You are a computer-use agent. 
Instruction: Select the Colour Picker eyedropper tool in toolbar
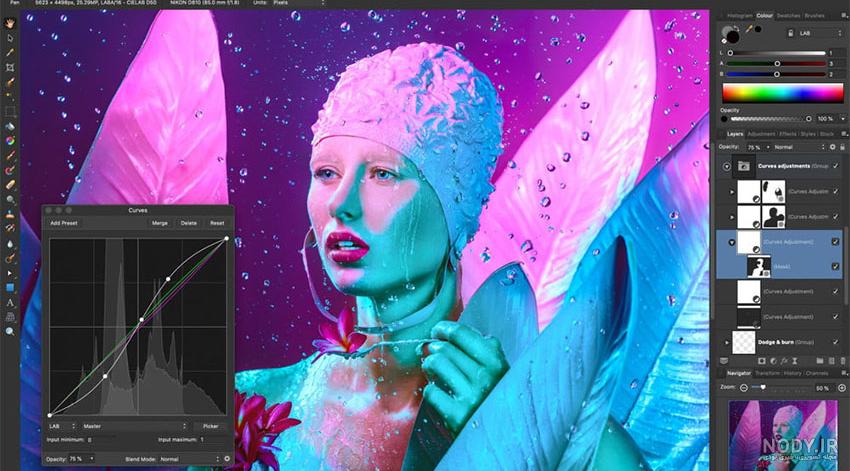(x=10, y=53)
